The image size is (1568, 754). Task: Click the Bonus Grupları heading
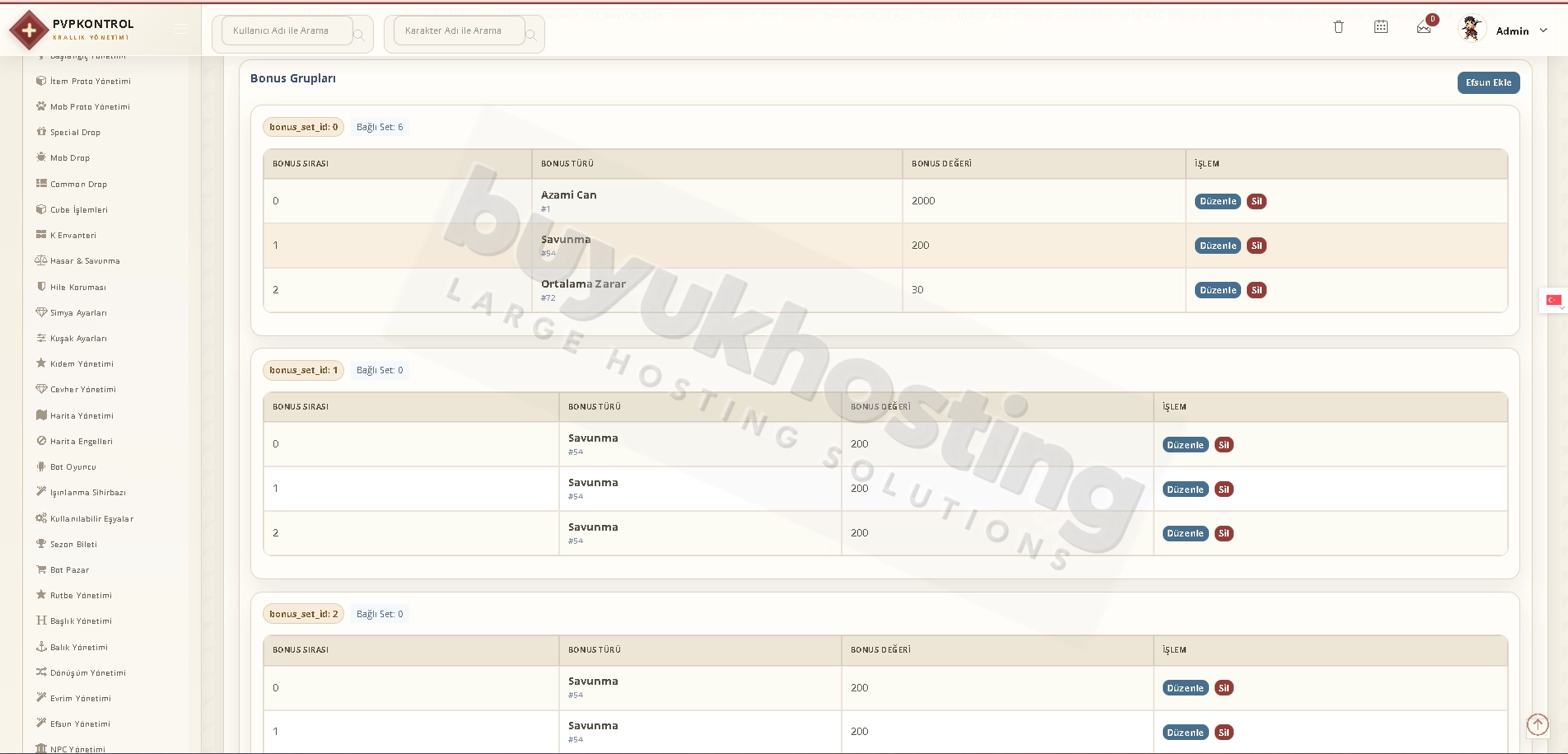tap(293, 78)
